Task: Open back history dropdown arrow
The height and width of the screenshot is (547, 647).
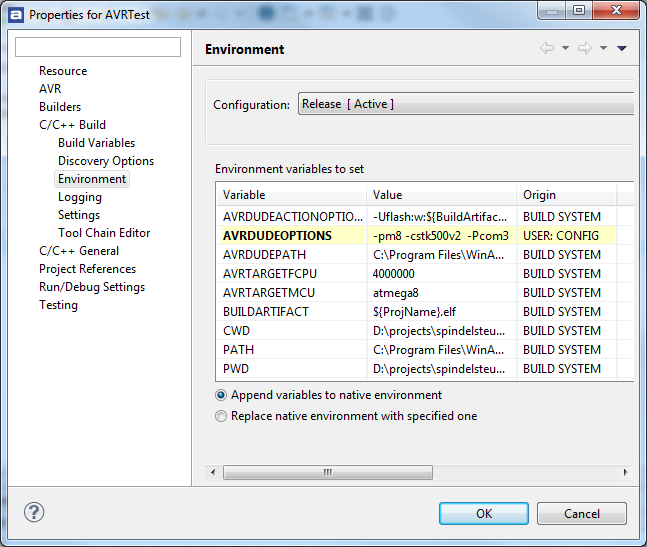Action: coord(565,49)
